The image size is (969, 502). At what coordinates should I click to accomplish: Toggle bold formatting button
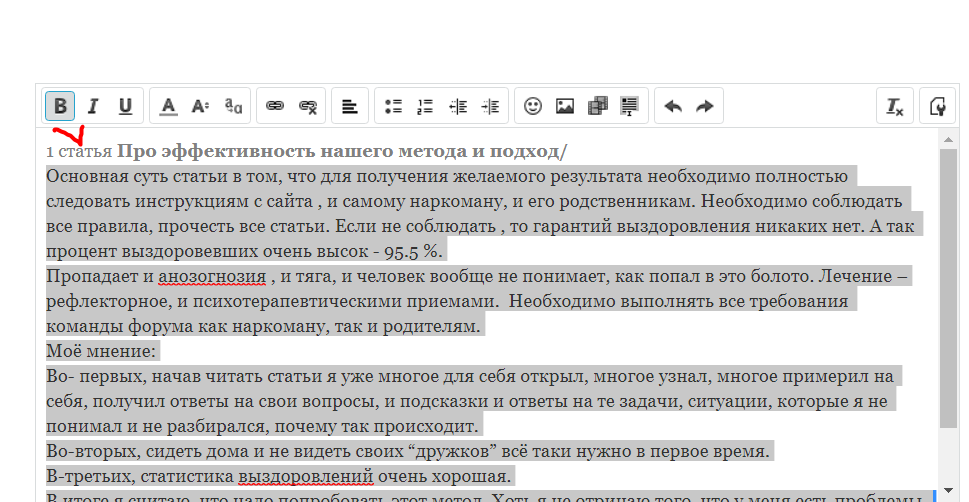click(60, 106)
